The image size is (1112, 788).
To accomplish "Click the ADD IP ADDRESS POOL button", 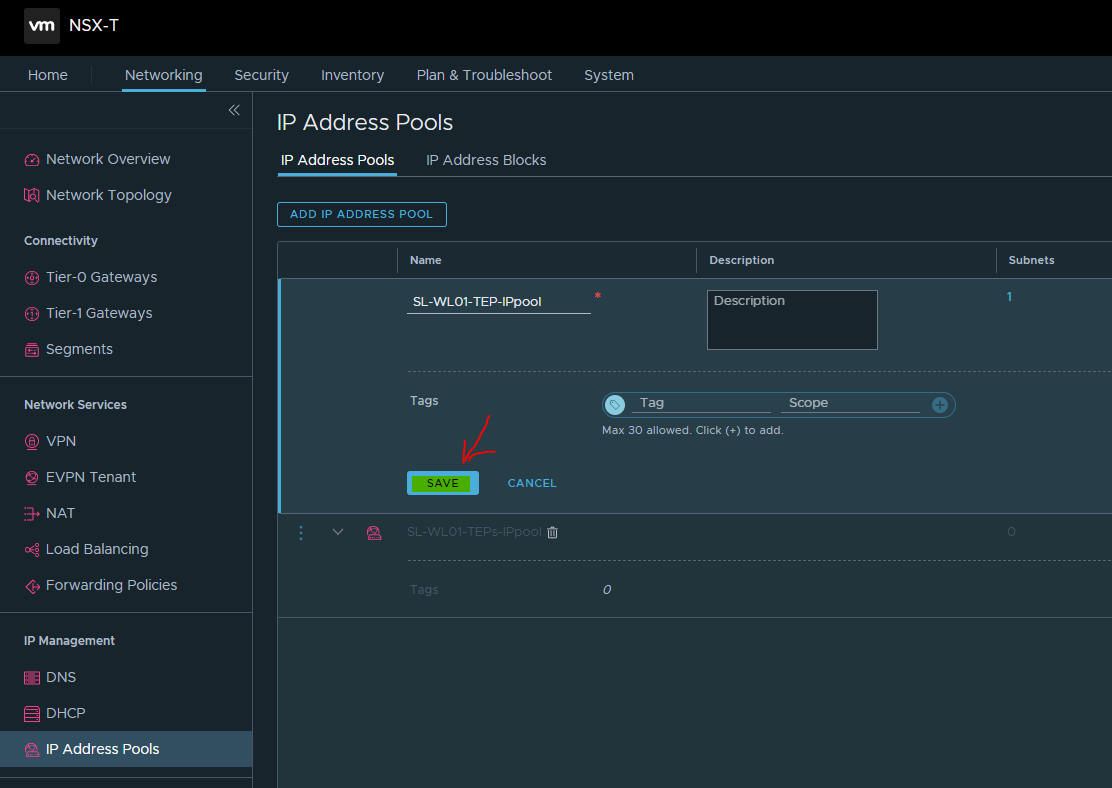I will tap(362, 214).
